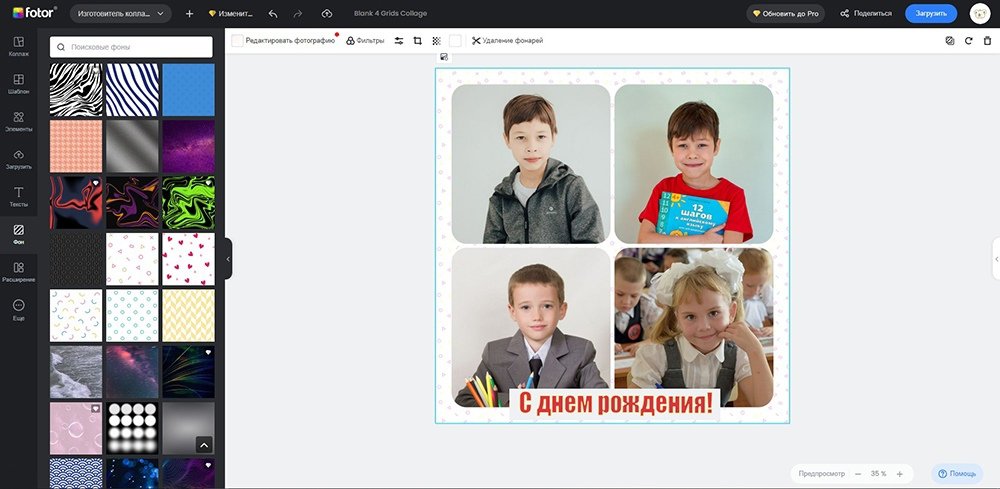Click the rotate/reset icon

[968, 41]
